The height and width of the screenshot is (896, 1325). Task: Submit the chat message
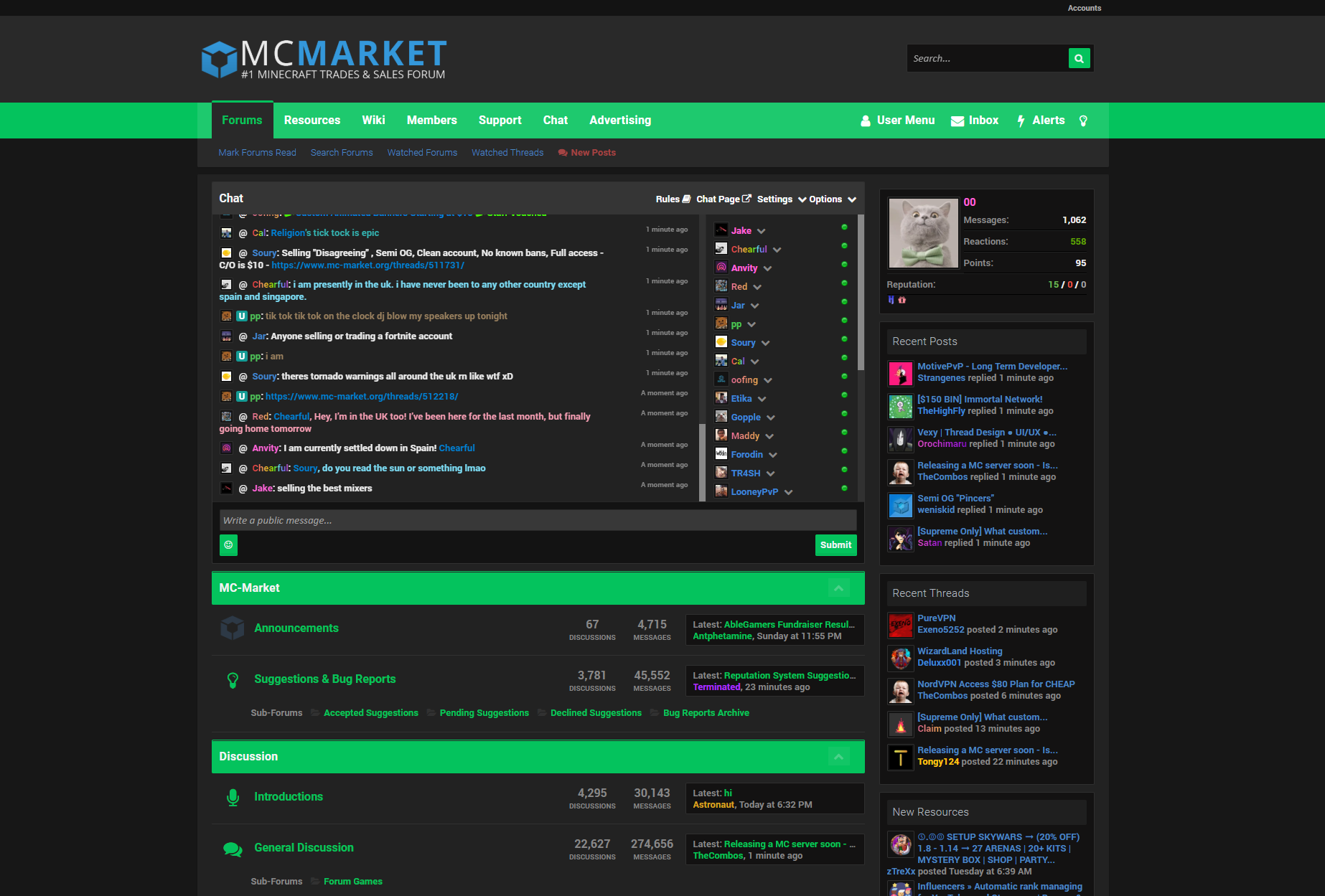point(835,545)
